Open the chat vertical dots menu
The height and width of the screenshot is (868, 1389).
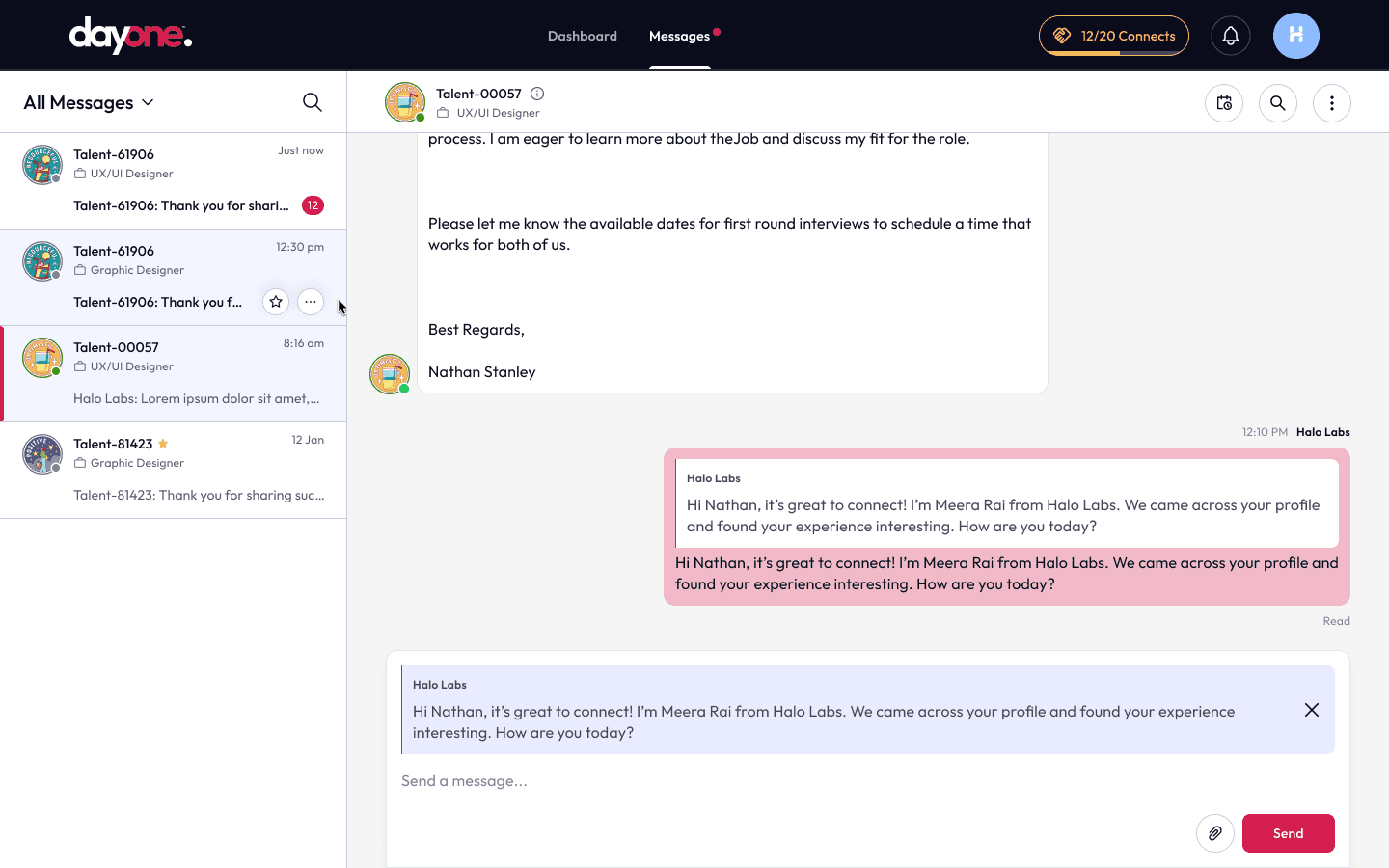coord(1332,103)
